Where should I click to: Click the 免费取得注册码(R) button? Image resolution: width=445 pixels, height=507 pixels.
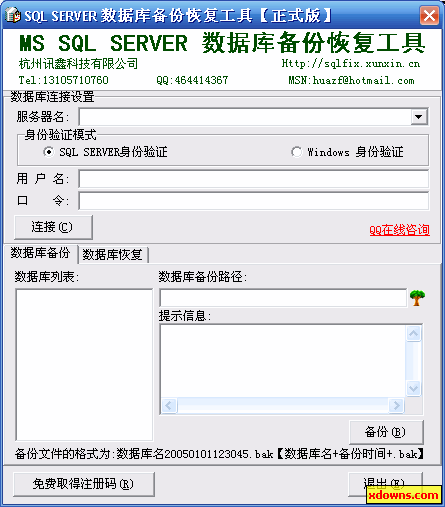(x=84, y=484)
